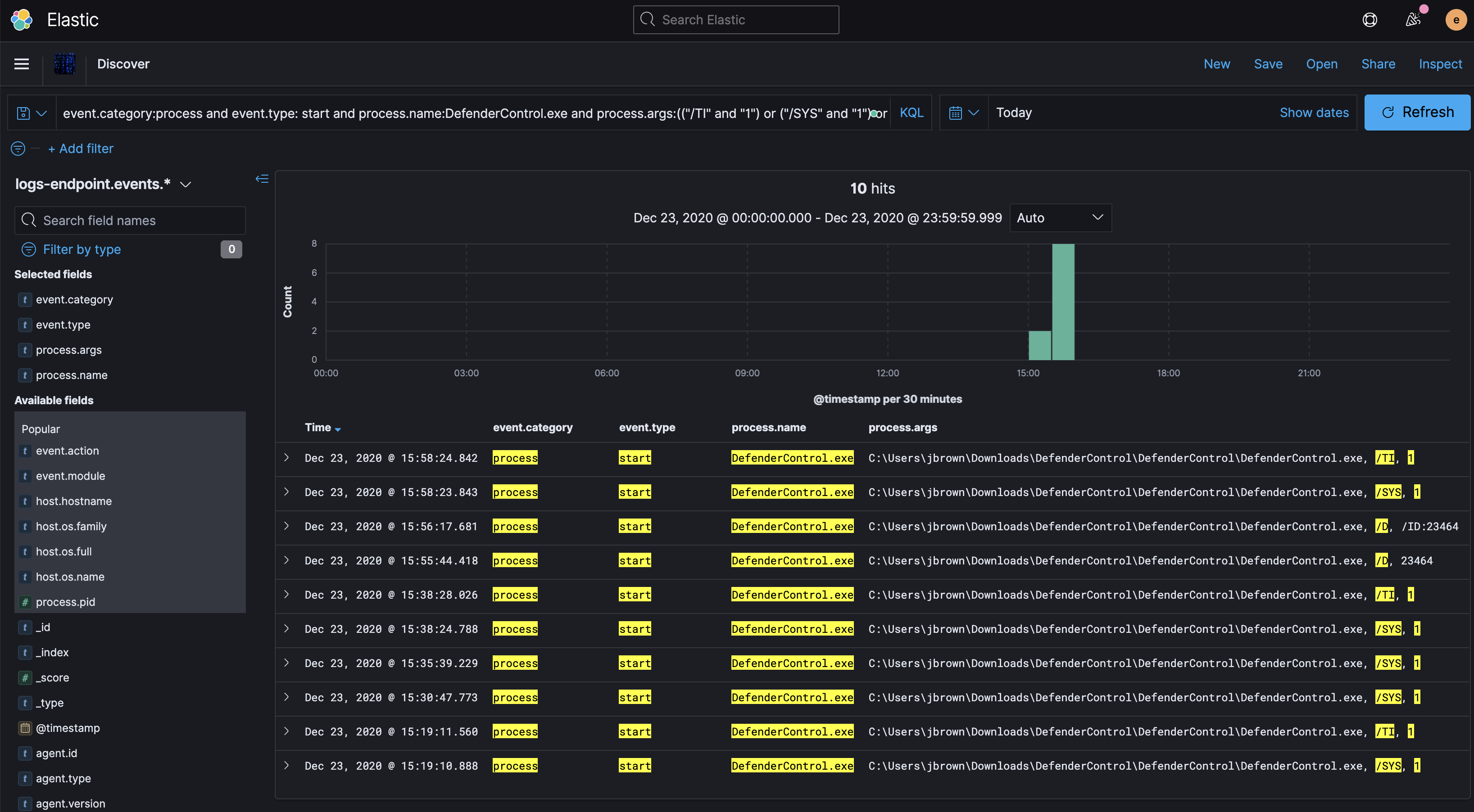Open the Help menu via the life-ring icon
The height and width of the screenshot is (812, 1474).
click(1370, 19)
